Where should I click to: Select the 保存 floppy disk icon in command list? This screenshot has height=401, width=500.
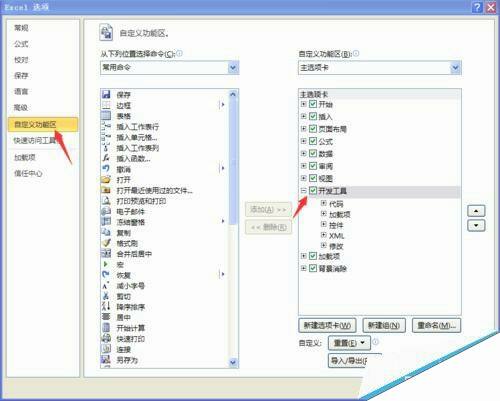[106, 94]
